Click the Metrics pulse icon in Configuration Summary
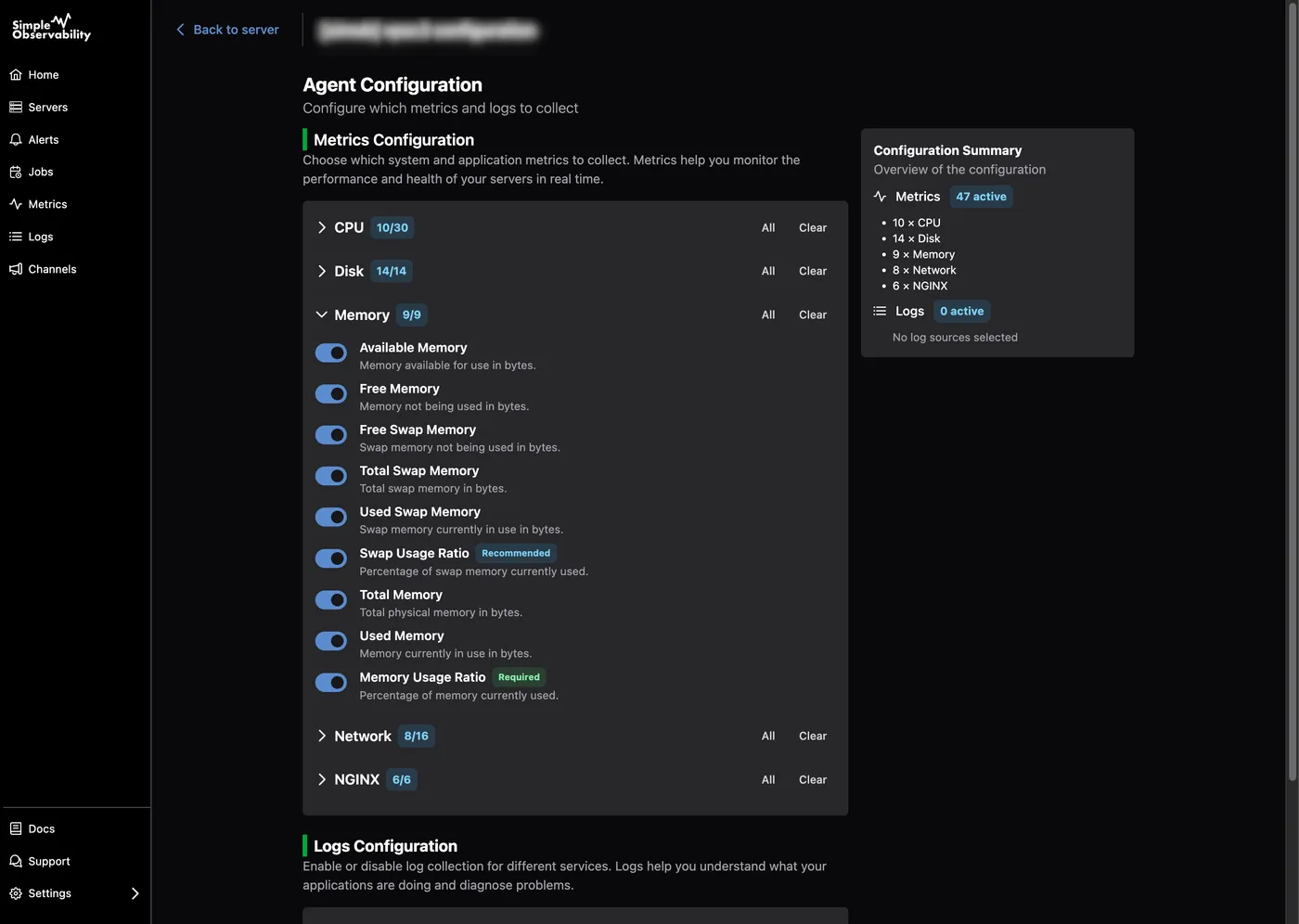 click(880, 196)
